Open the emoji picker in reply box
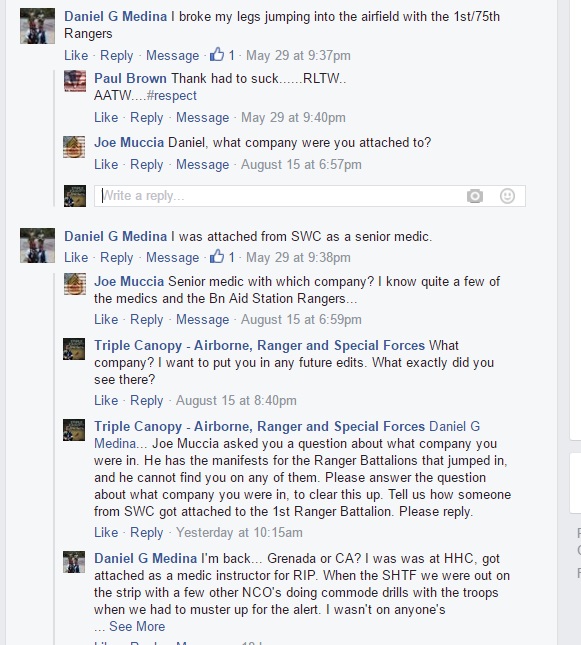The width and height of the screenshot is (581, 645). point(507,196)
